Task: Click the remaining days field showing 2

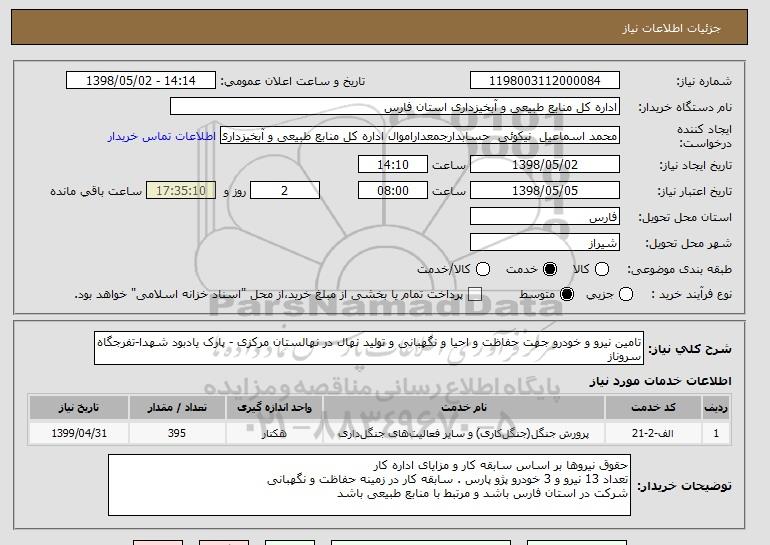Action: click(x=285, y=191)
